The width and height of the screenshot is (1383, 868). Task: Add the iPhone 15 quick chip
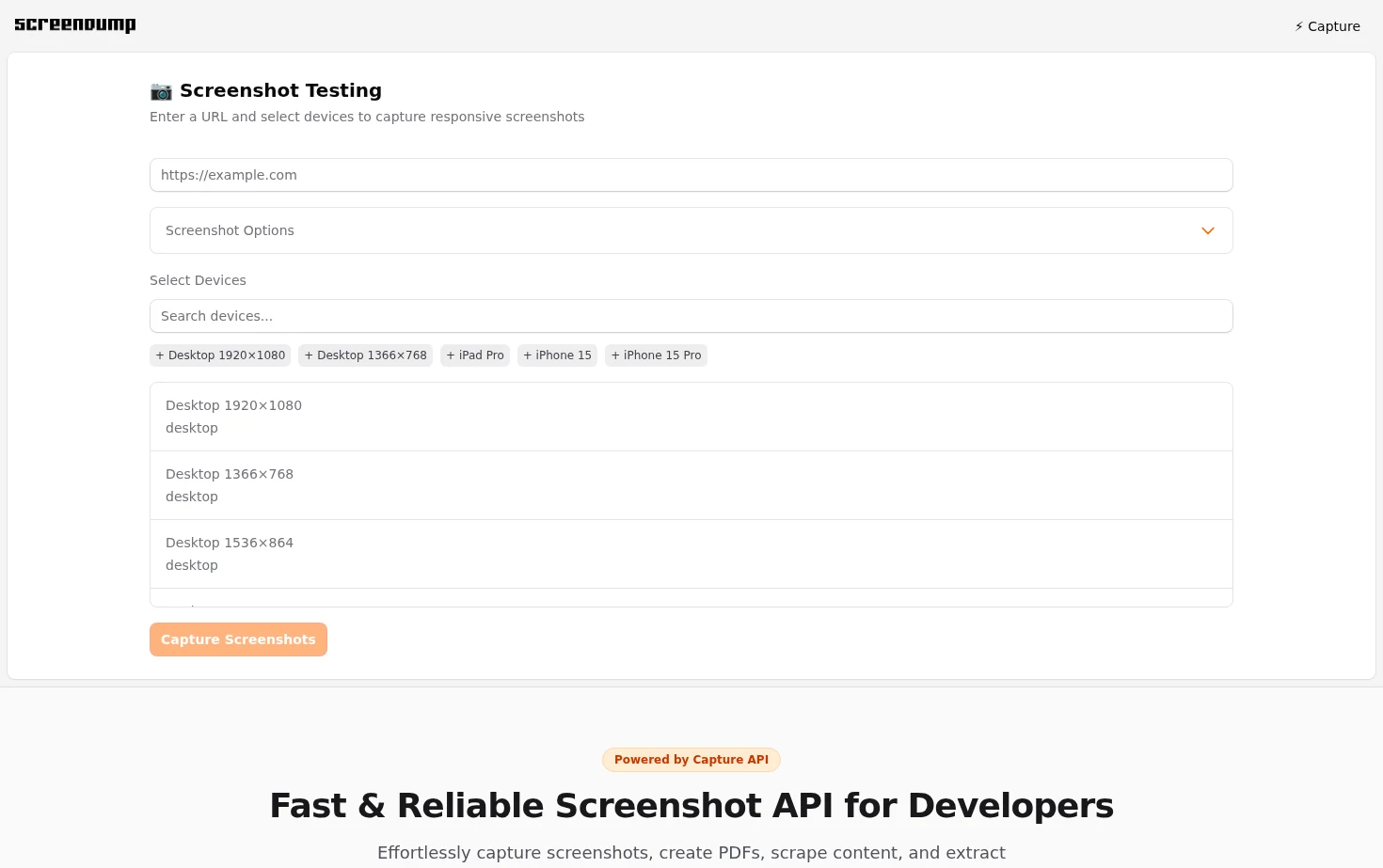[x=558, y=355]
